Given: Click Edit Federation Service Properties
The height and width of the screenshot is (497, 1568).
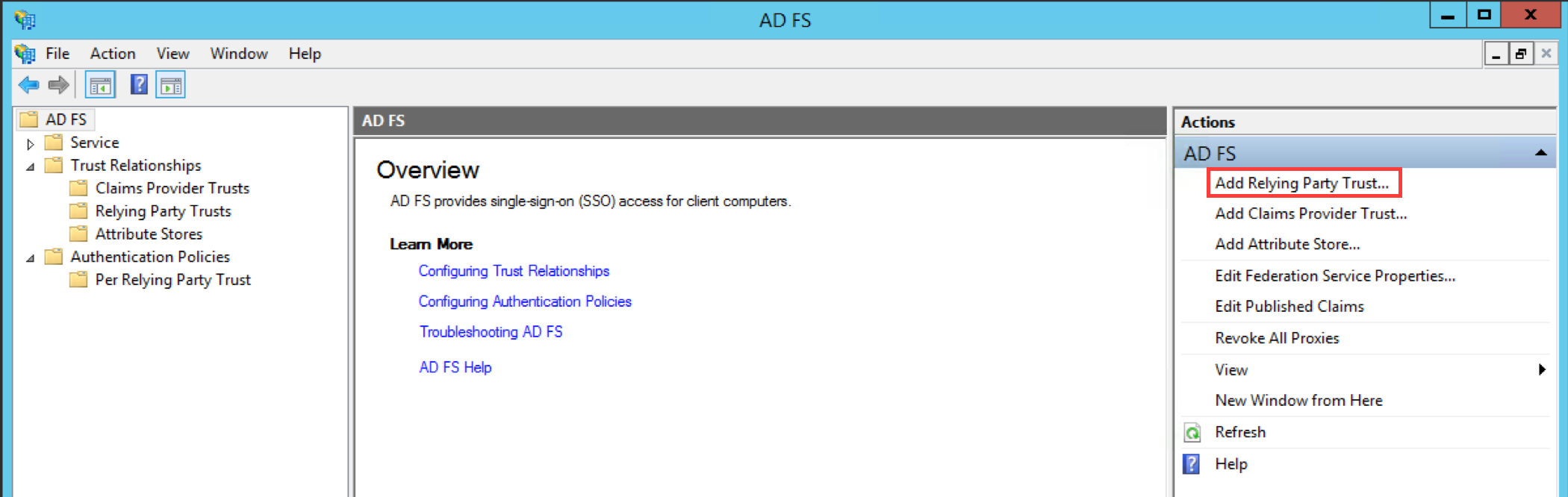Looking at the screenshot, I should (1334, 276).
